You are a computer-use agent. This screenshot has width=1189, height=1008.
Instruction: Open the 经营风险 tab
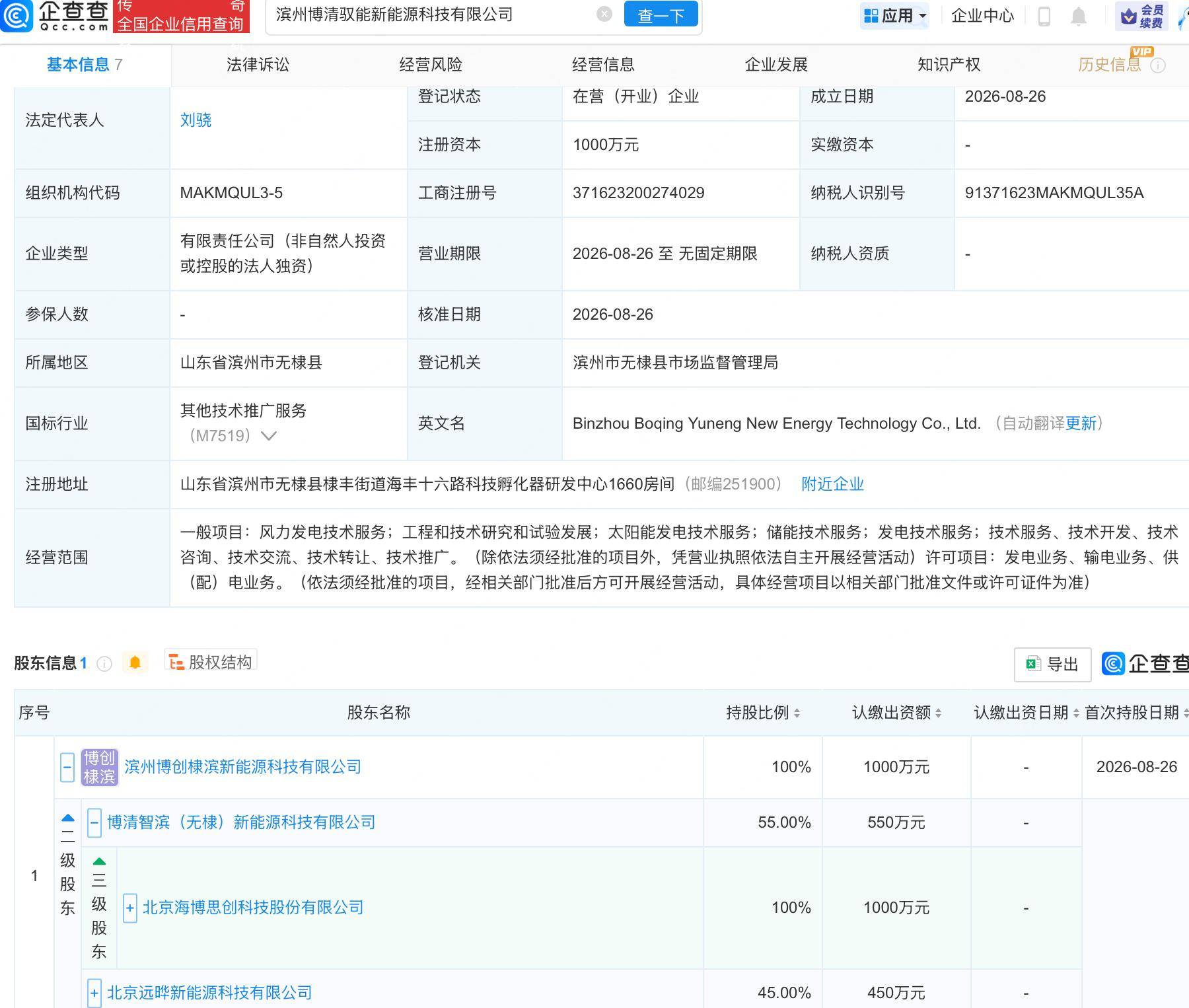(431, 65)
